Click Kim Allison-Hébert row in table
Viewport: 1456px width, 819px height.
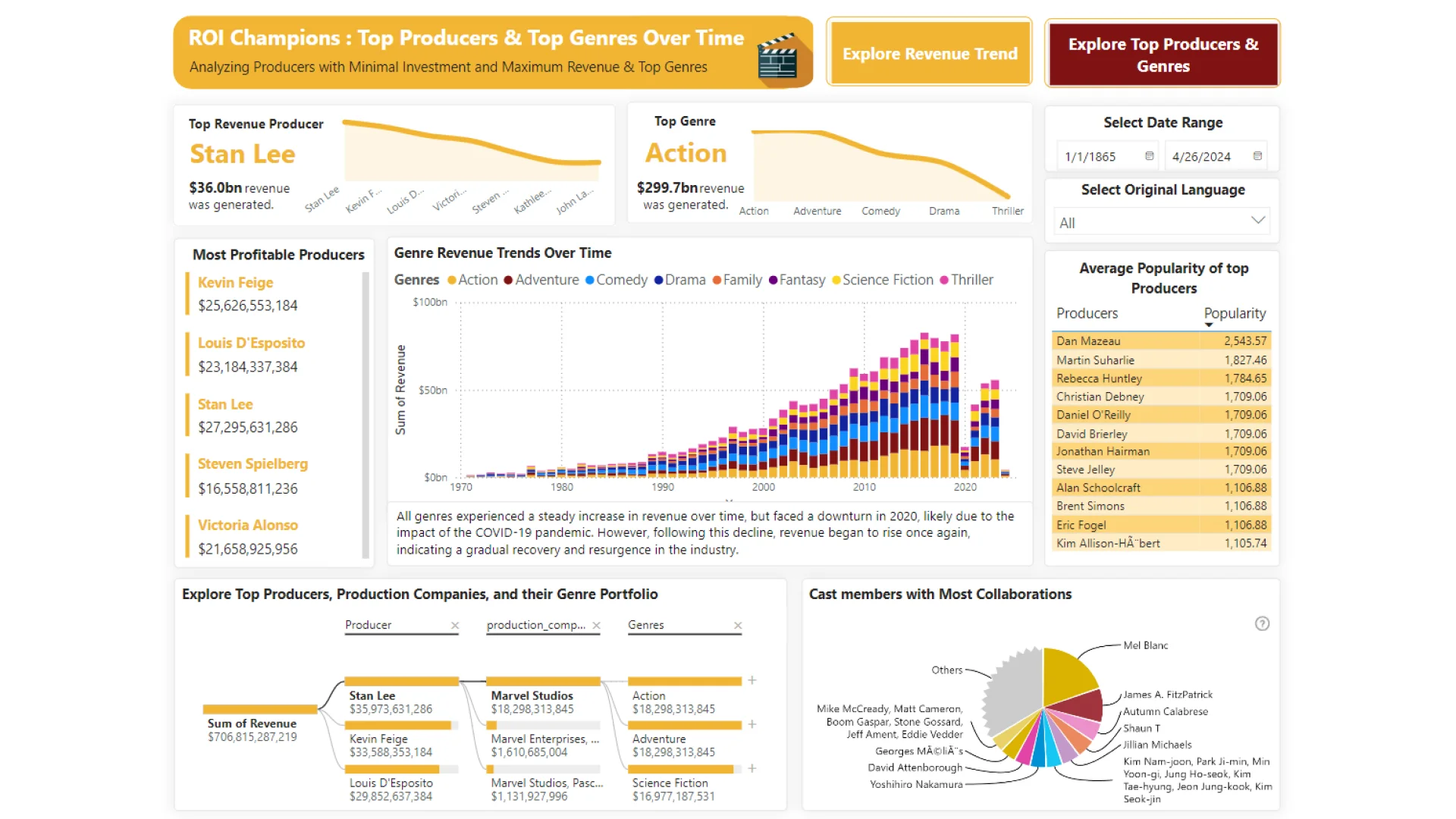click(1161, 543)
